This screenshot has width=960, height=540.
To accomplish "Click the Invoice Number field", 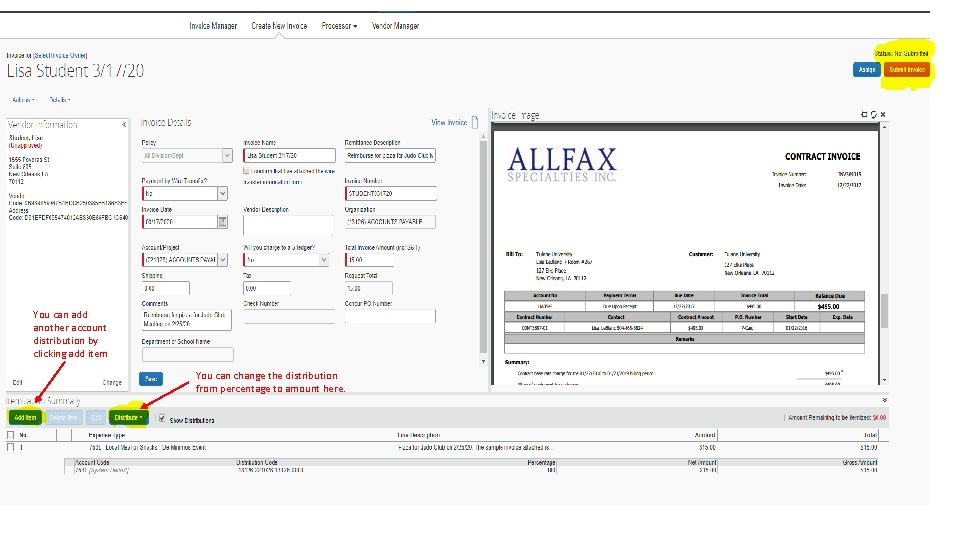I will point(391,193).
